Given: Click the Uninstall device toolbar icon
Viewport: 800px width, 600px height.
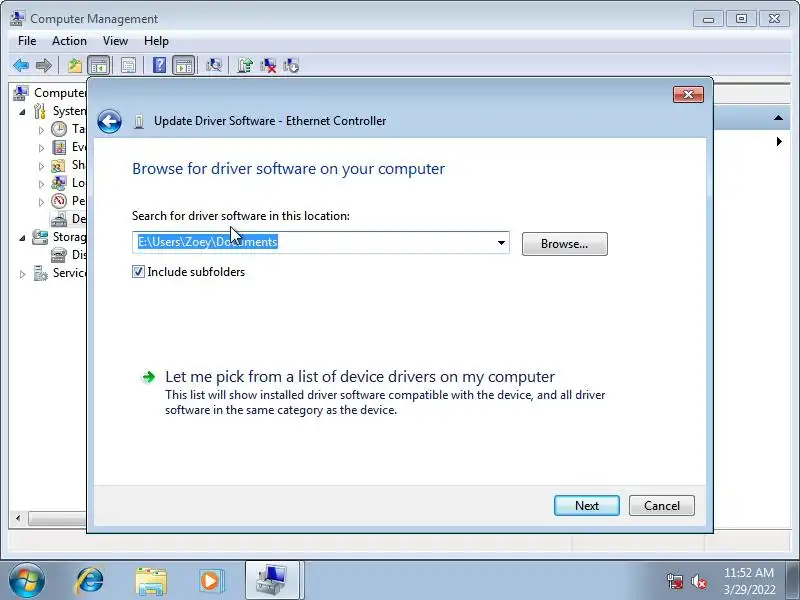Looking at the screenshot, I should point(268,65).
